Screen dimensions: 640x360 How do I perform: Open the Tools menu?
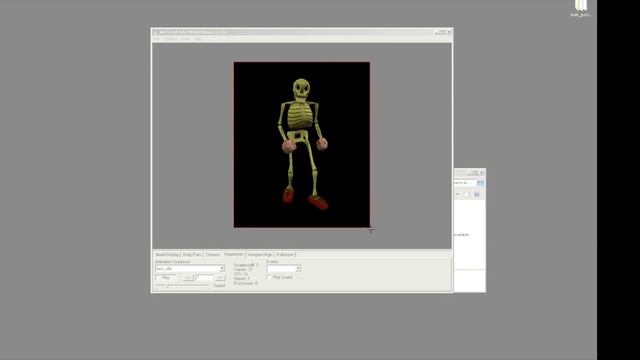click(186, 38)
